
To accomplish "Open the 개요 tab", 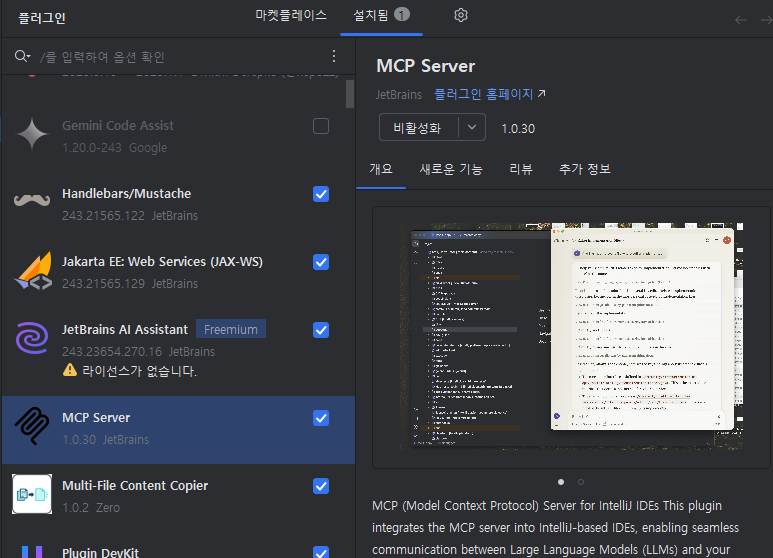I will tap(381, 169).
